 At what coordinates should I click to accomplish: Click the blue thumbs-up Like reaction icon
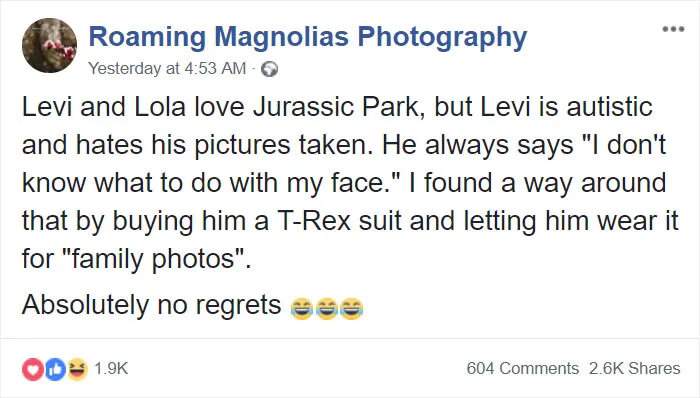tap(55, 369)
